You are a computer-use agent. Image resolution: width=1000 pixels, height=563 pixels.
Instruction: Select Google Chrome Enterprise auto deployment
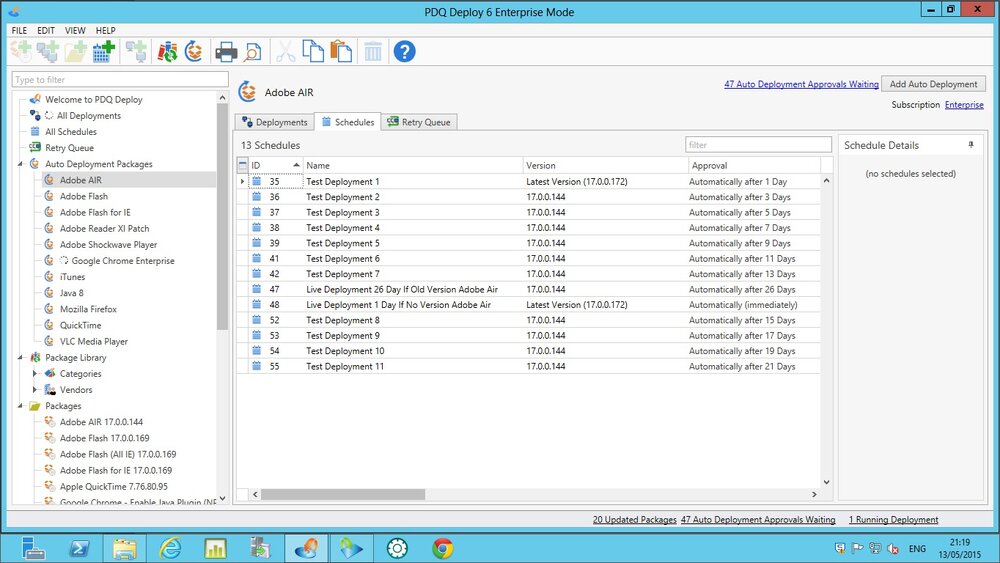(122, 261)
